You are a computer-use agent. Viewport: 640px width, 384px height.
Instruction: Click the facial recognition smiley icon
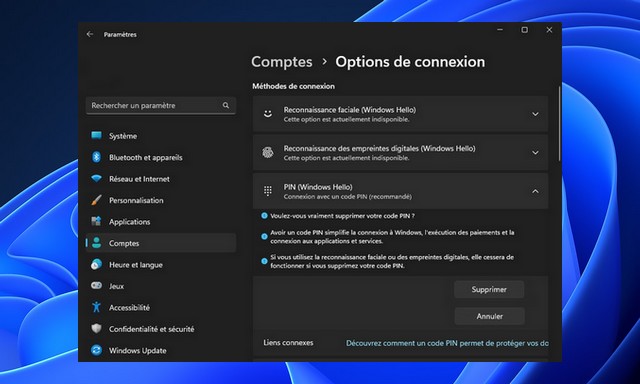[x=268, y=114]
